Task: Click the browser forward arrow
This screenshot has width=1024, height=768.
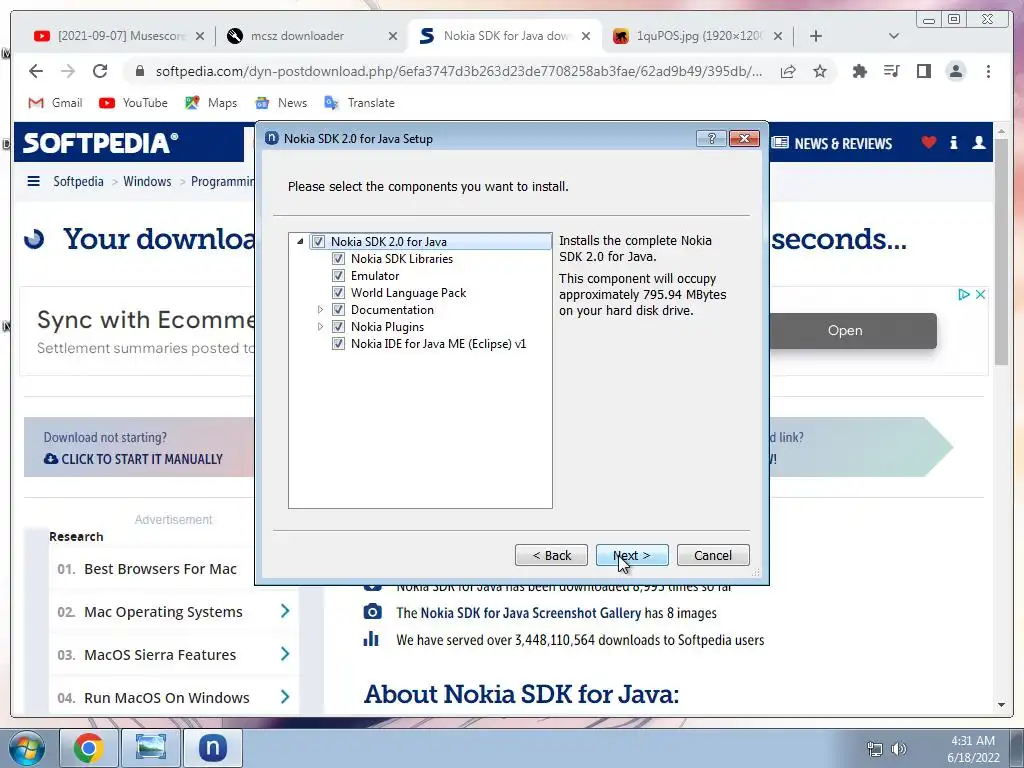Action: pos(68,71)
